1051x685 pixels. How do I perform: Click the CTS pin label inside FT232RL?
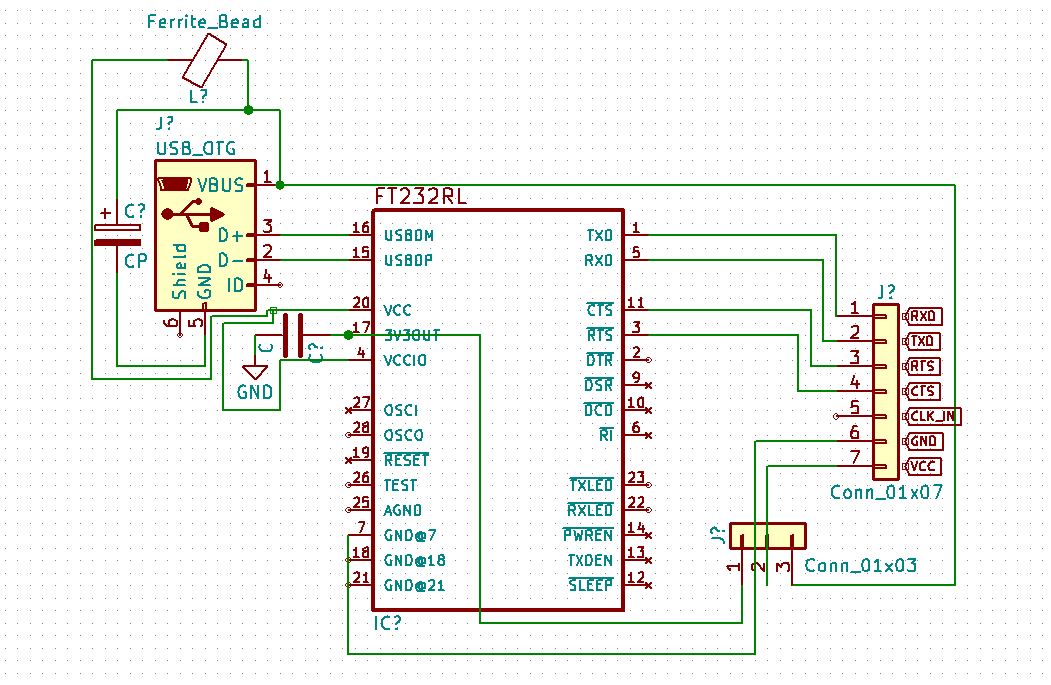(600, 310)
